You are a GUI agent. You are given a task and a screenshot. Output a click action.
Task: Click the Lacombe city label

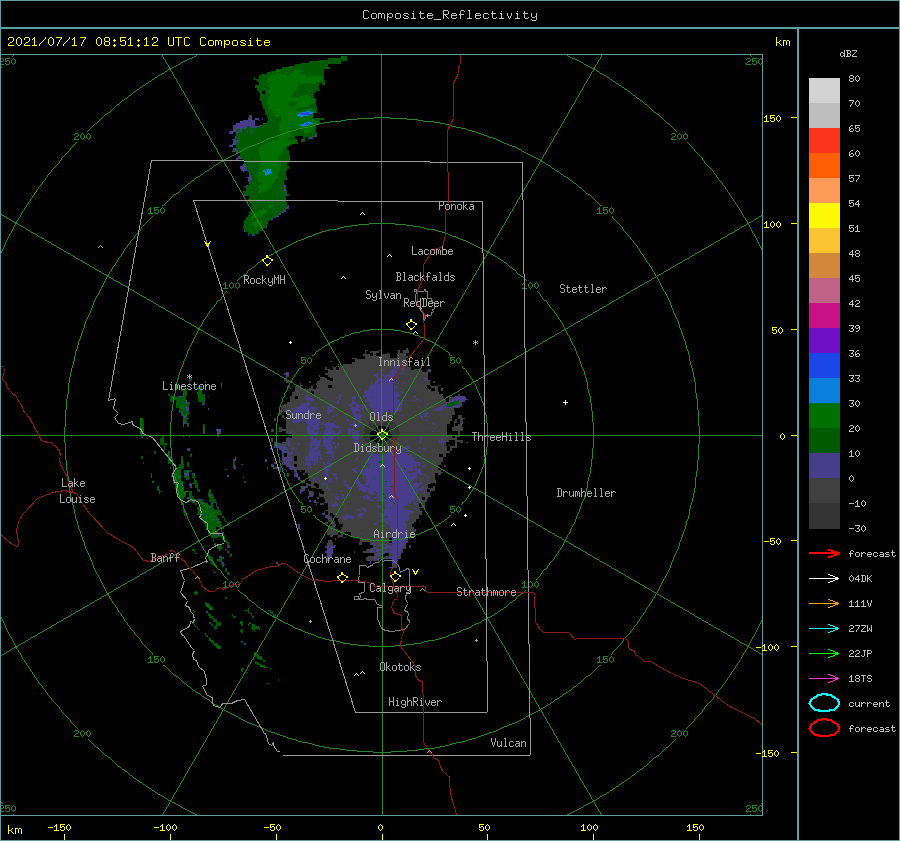(432, 251)
